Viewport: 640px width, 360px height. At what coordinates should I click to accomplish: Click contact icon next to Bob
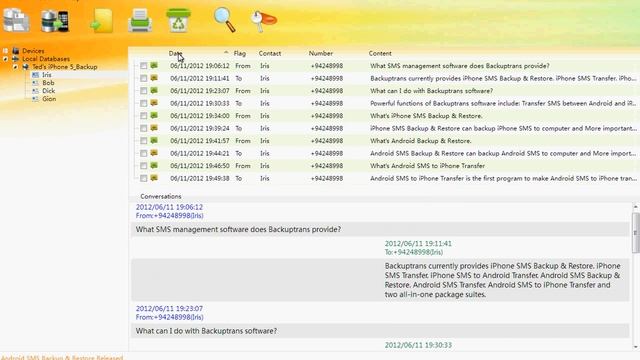coord(36,83)
